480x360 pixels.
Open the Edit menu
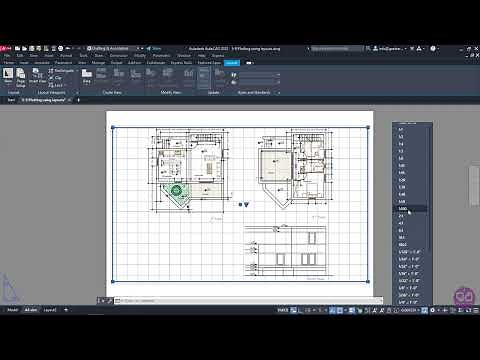20,56
